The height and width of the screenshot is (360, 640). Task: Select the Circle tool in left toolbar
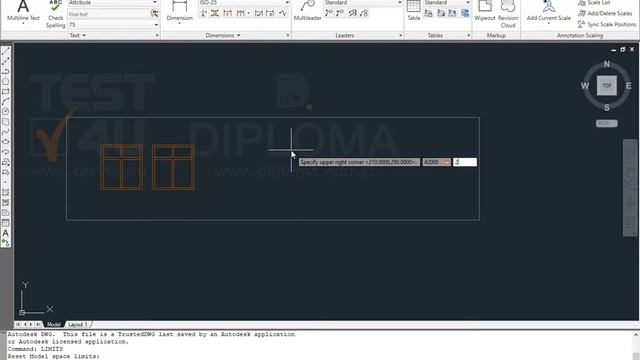6,112
